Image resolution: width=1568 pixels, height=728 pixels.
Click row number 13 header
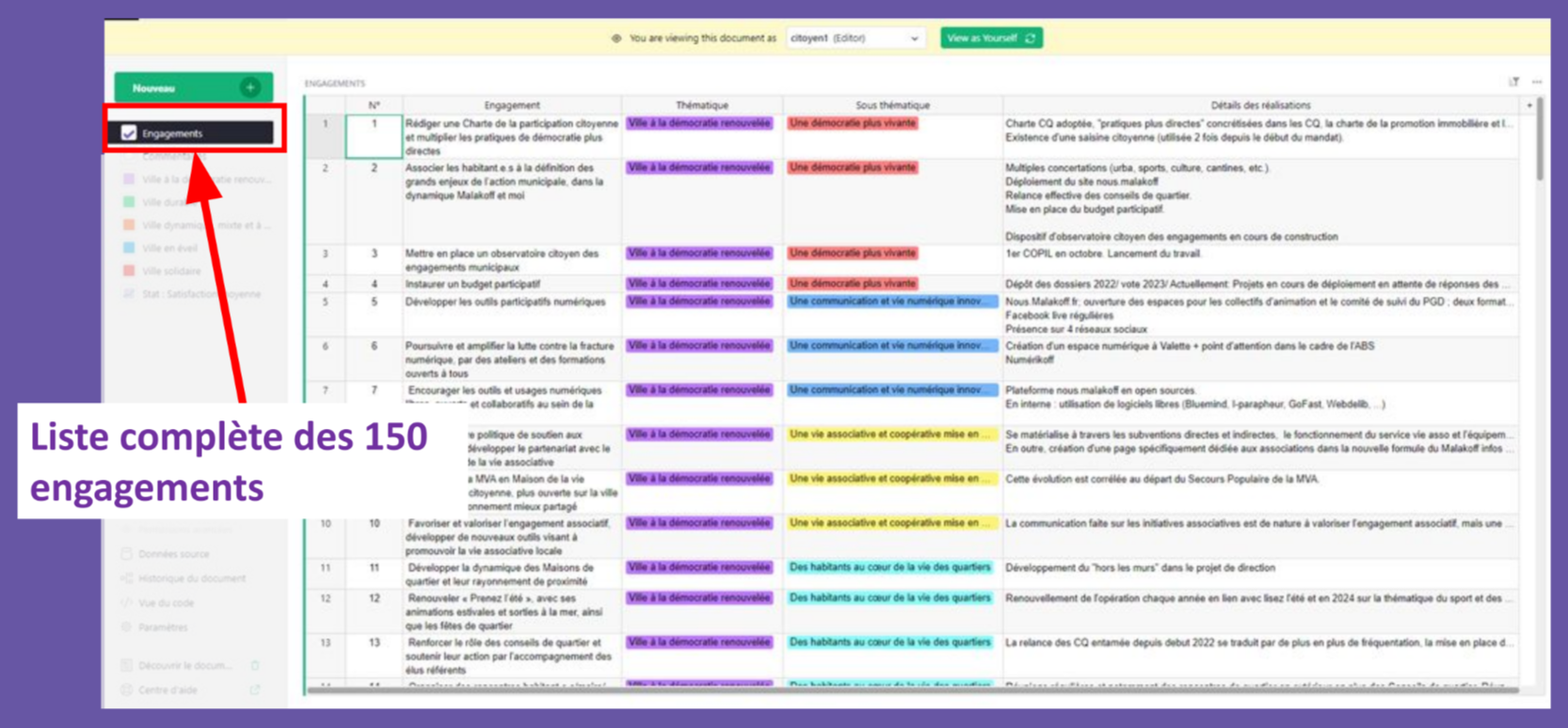point(326,656)
